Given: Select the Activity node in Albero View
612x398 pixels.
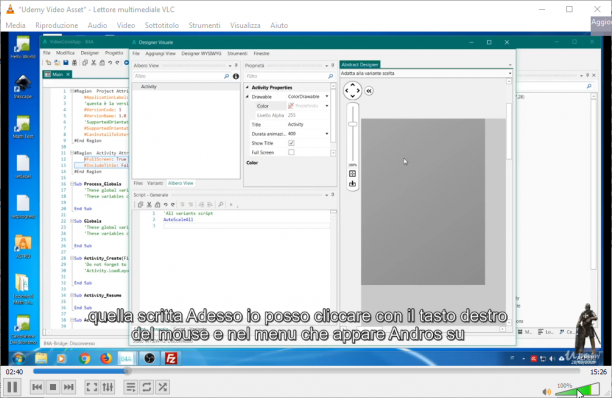Looking at the screenshot, I should pos(148,87).
